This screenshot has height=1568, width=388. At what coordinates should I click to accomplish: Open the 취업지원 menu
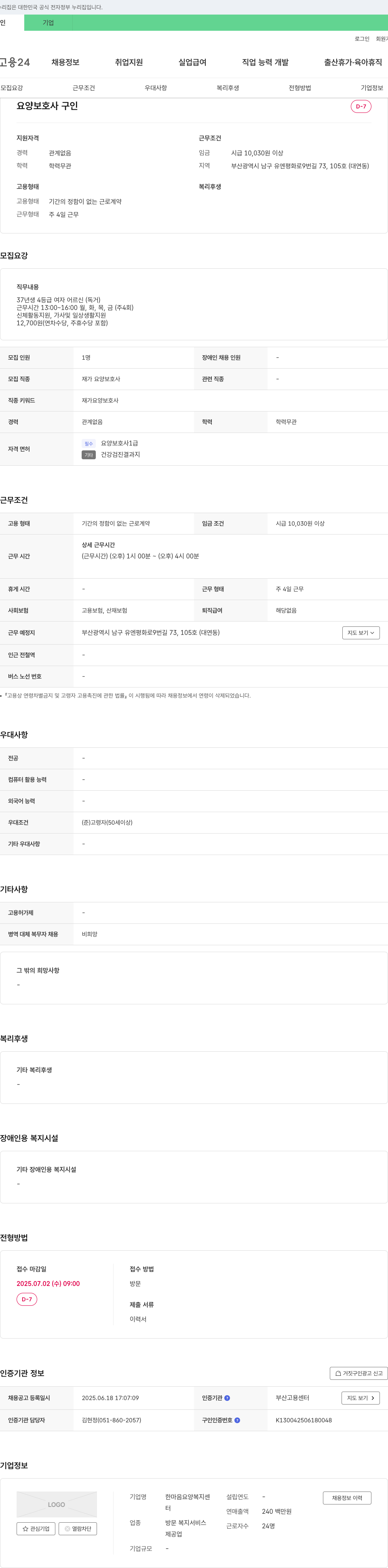click(x=129, y=62)
